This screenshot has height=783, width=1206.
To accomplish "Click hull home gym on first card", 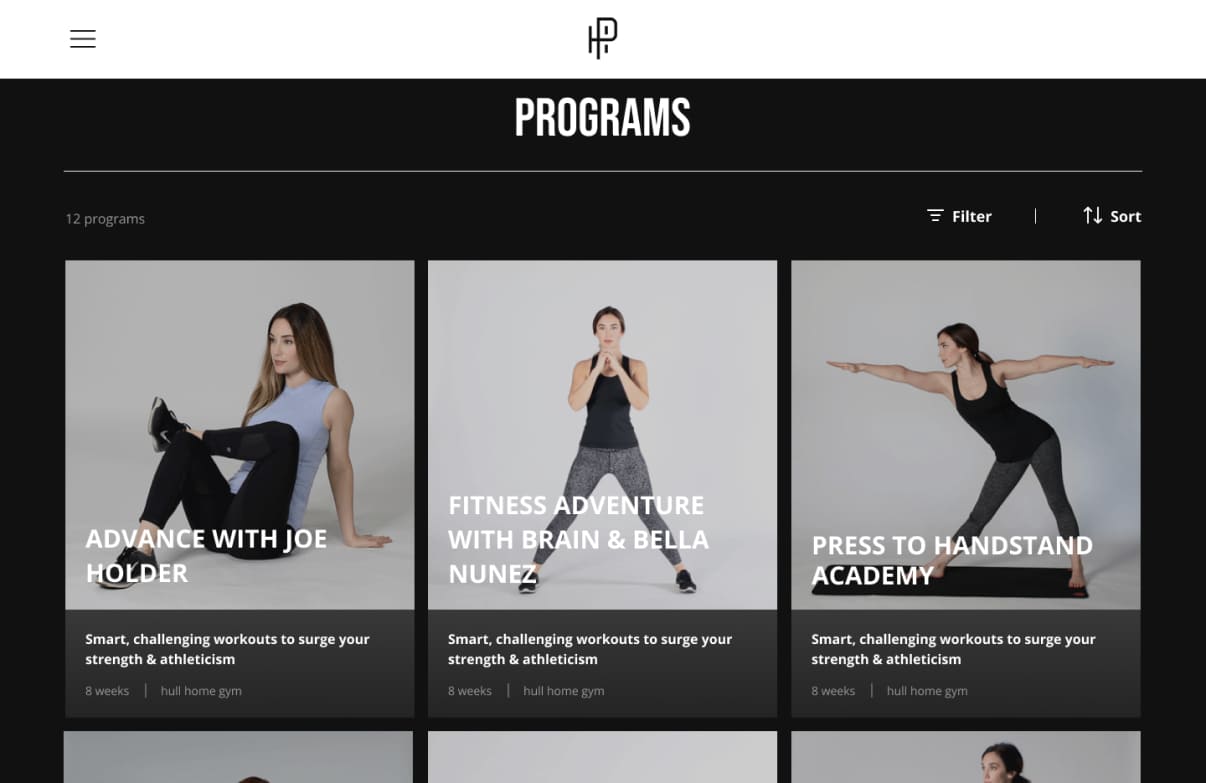I will [201, 691].
